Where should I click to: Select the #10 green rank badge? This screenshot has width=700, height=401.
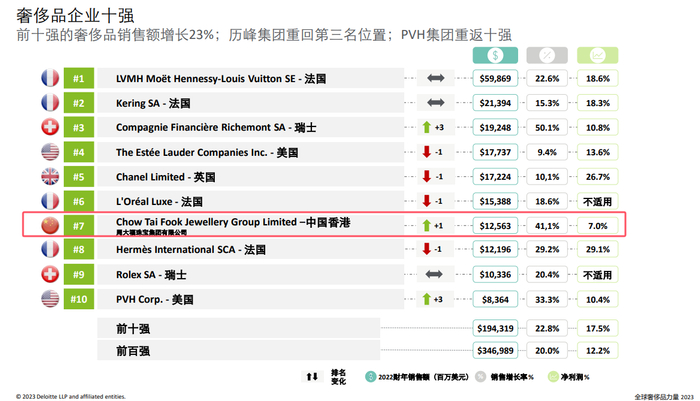tap(79, 299)
